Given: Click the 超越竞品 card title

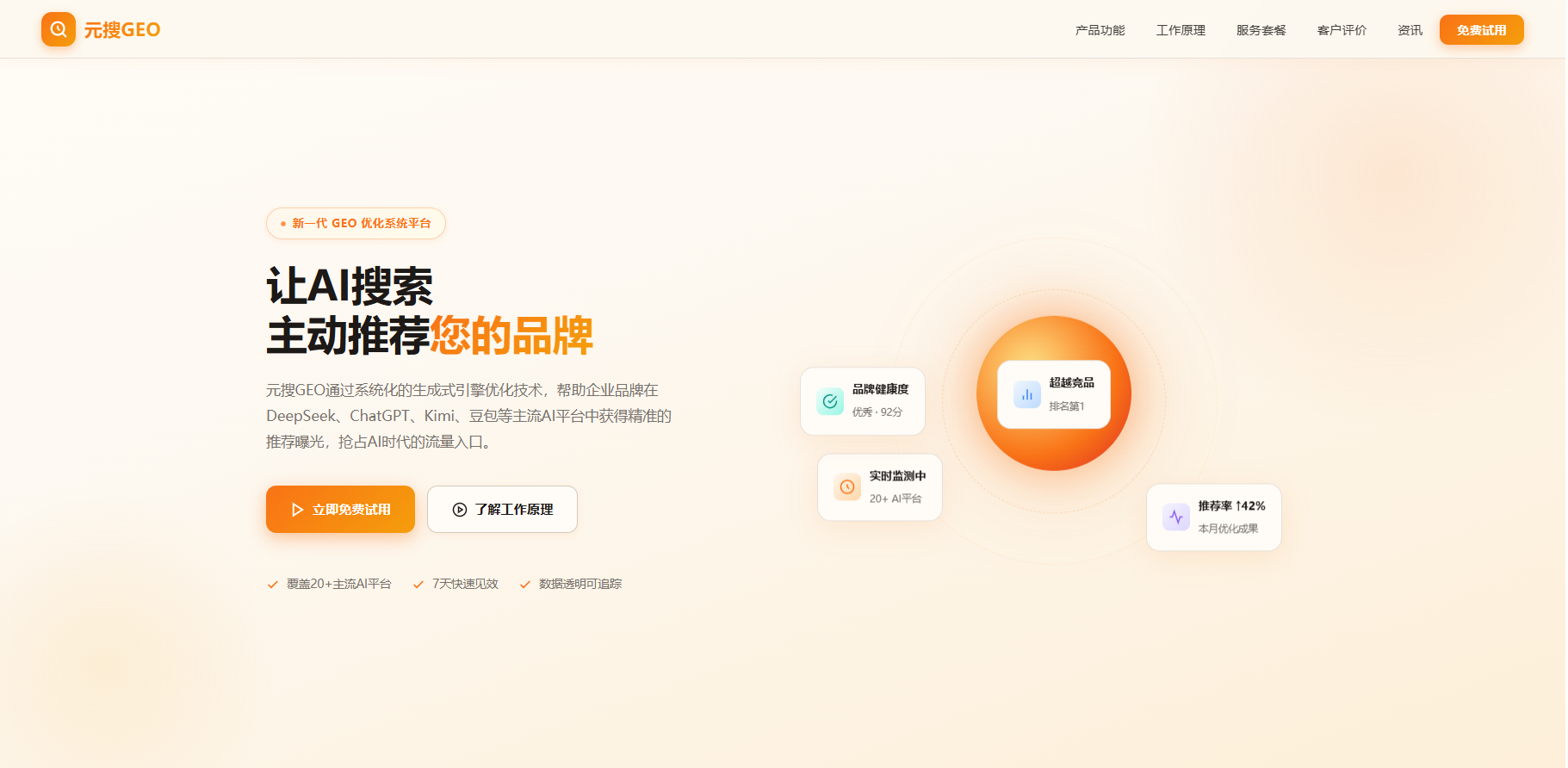Looking at the screenshot, I should [x=1071, y=382].
